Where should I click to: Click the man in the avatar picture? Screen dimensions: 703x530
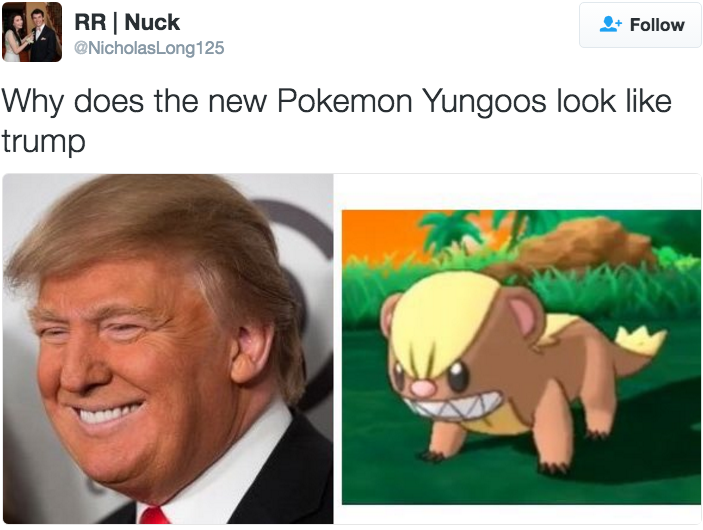point(43,36)
